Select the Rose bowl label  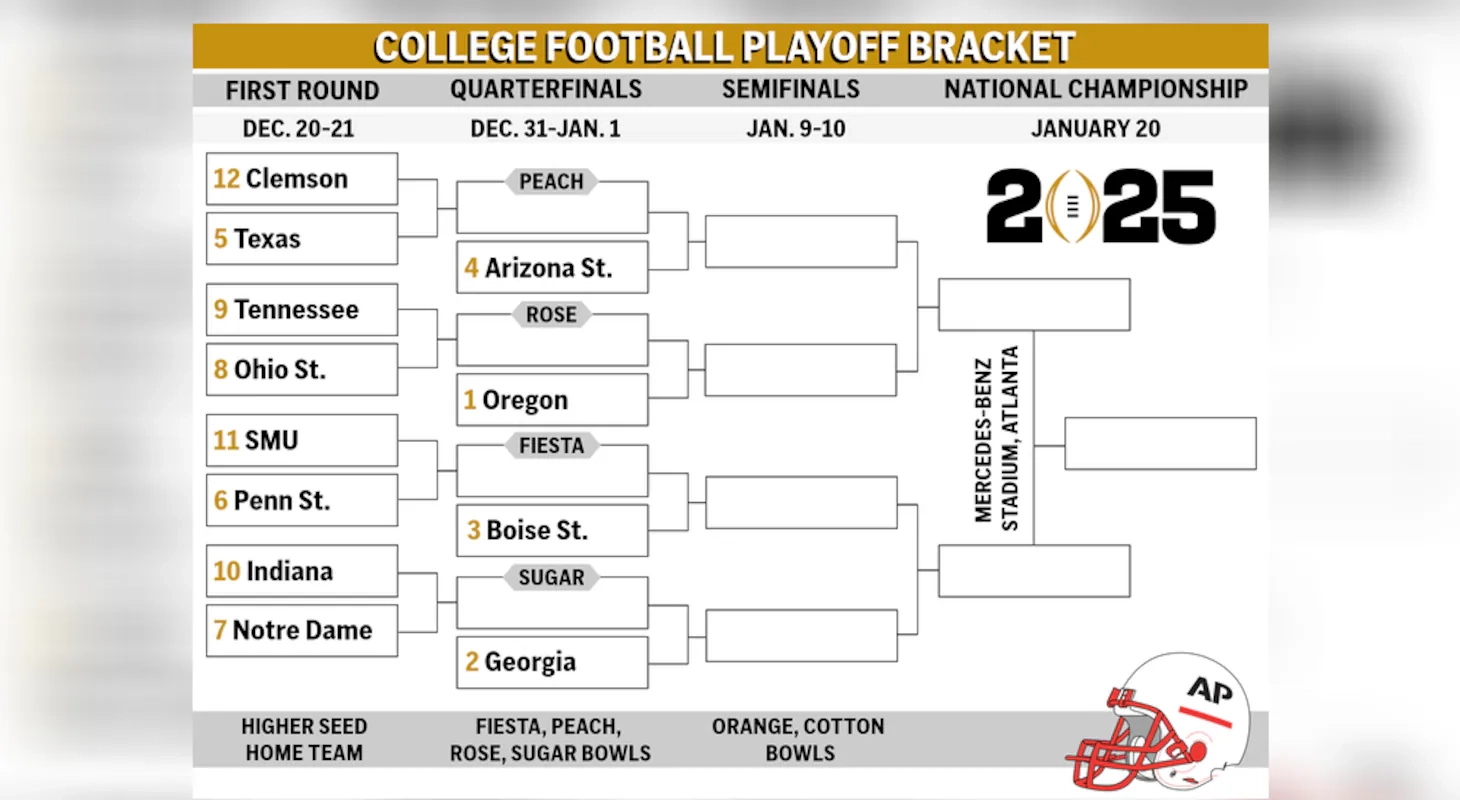pyautogui.click(x=551, y=314)
